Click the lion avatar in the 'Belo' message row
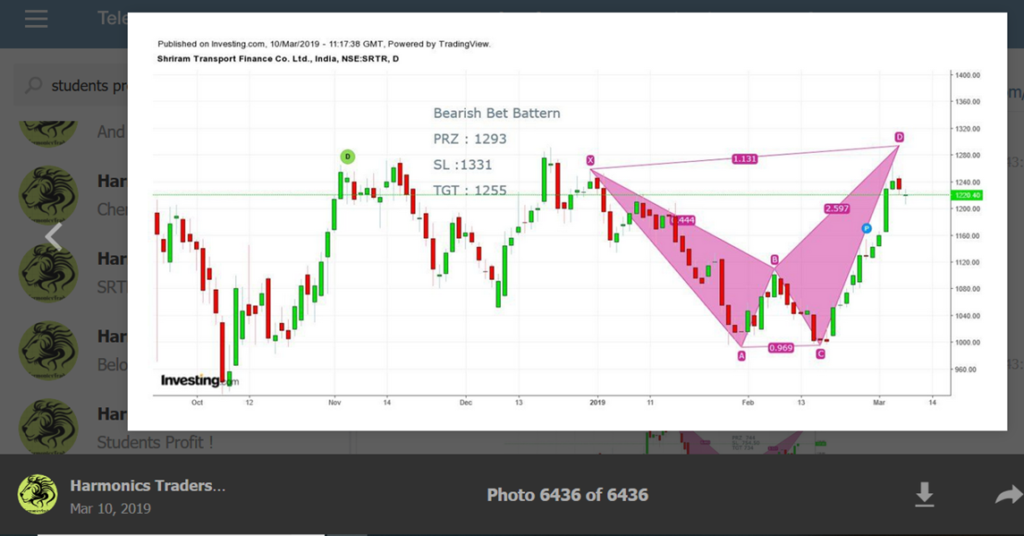The width and height of the screenshot is (1024, 536). click(48, 350)
